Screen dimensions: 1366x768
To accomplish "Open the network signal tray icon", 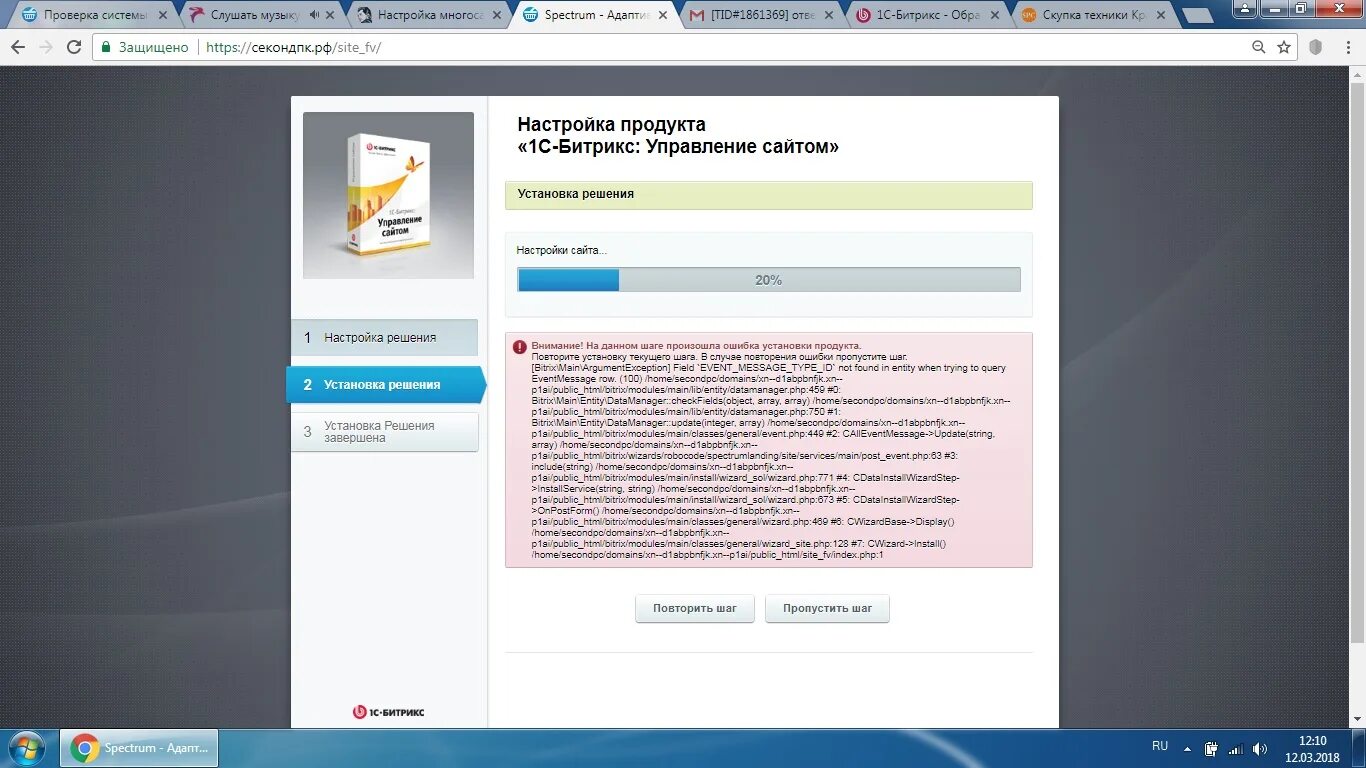I will pyautogui.click(x=1235, y=748).
